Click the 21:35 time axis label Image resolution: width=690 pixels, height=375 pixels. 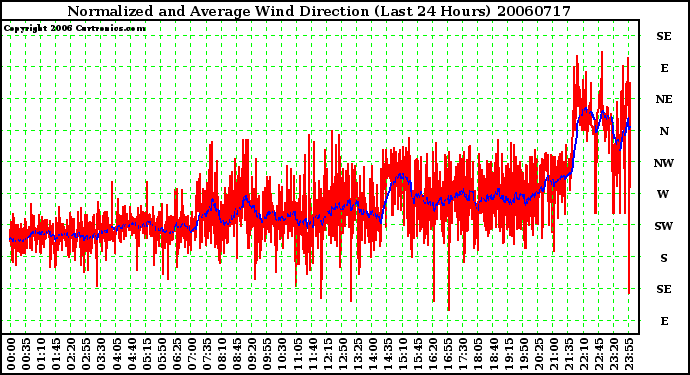pos(569,354)
